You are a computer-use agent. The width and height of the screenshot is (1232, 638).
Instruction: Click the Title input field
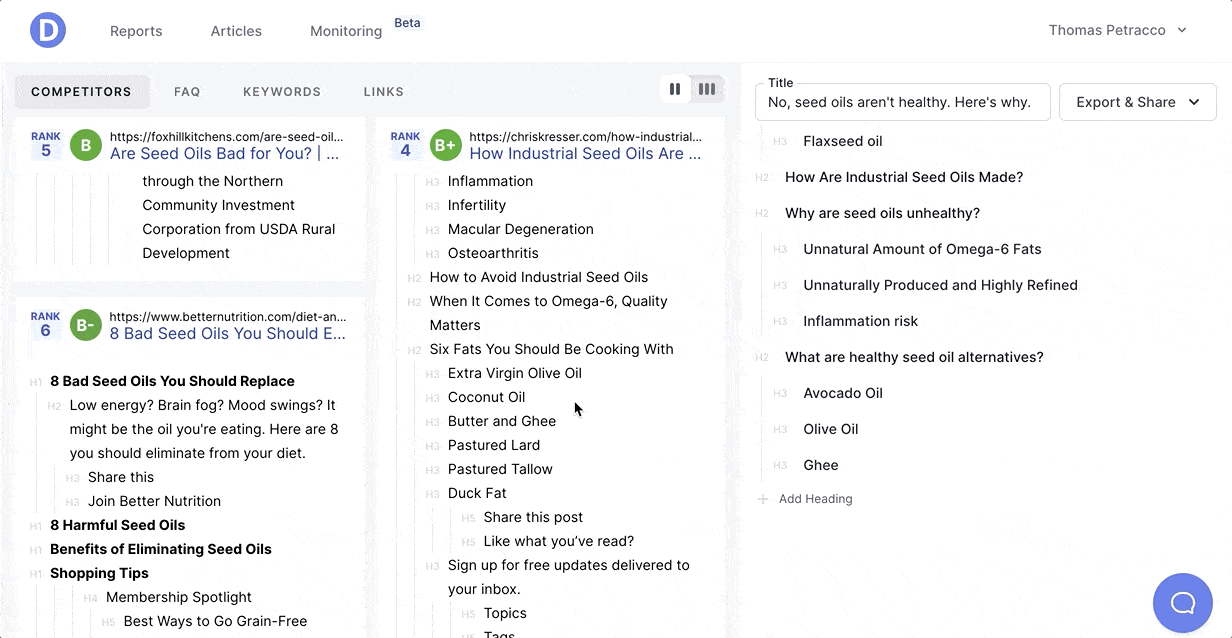coord(902,102)
